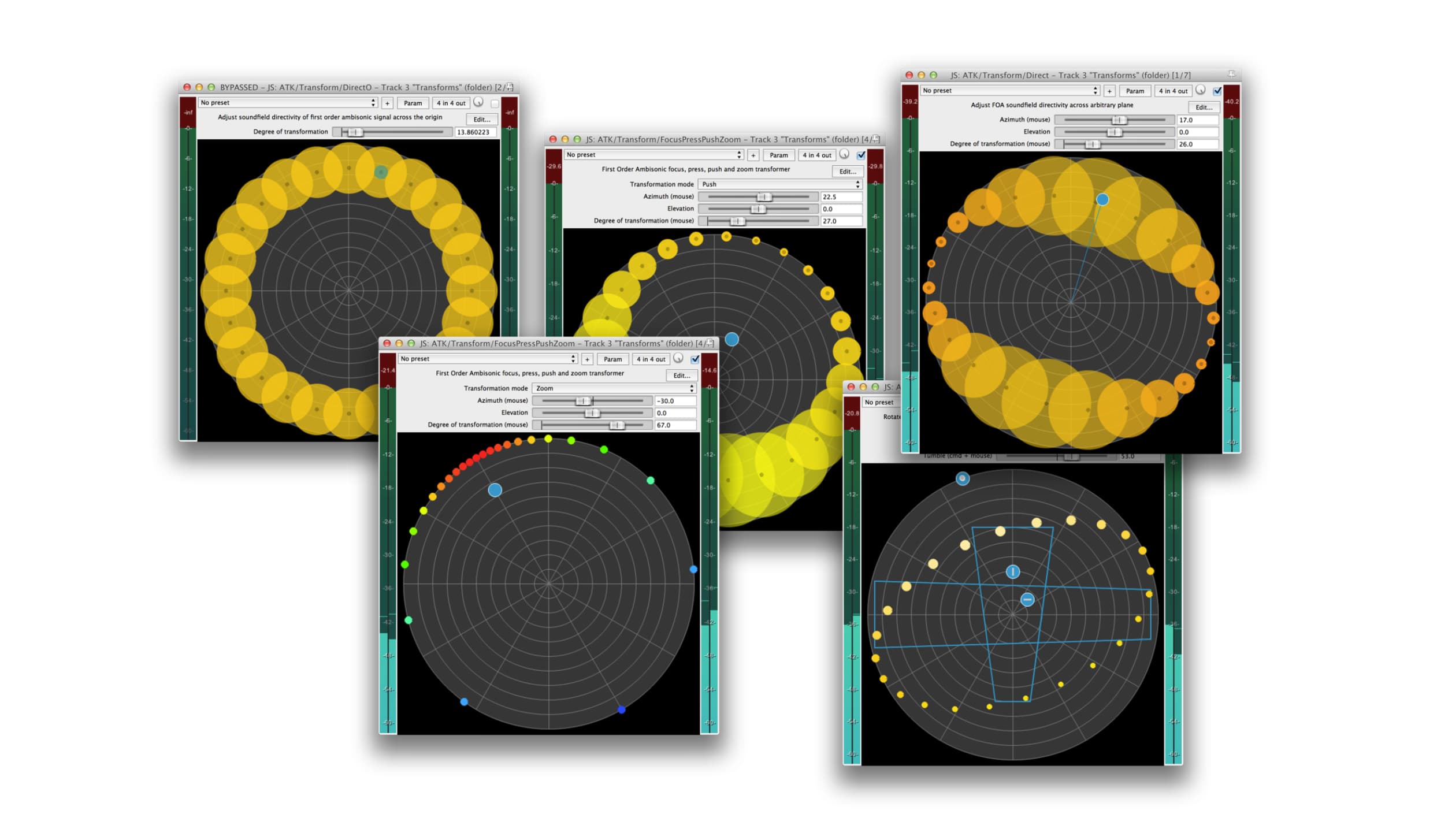Click the wet/dry knob in Direct window
Viewport: 1452px width, 840px height.
(1201, 90)
